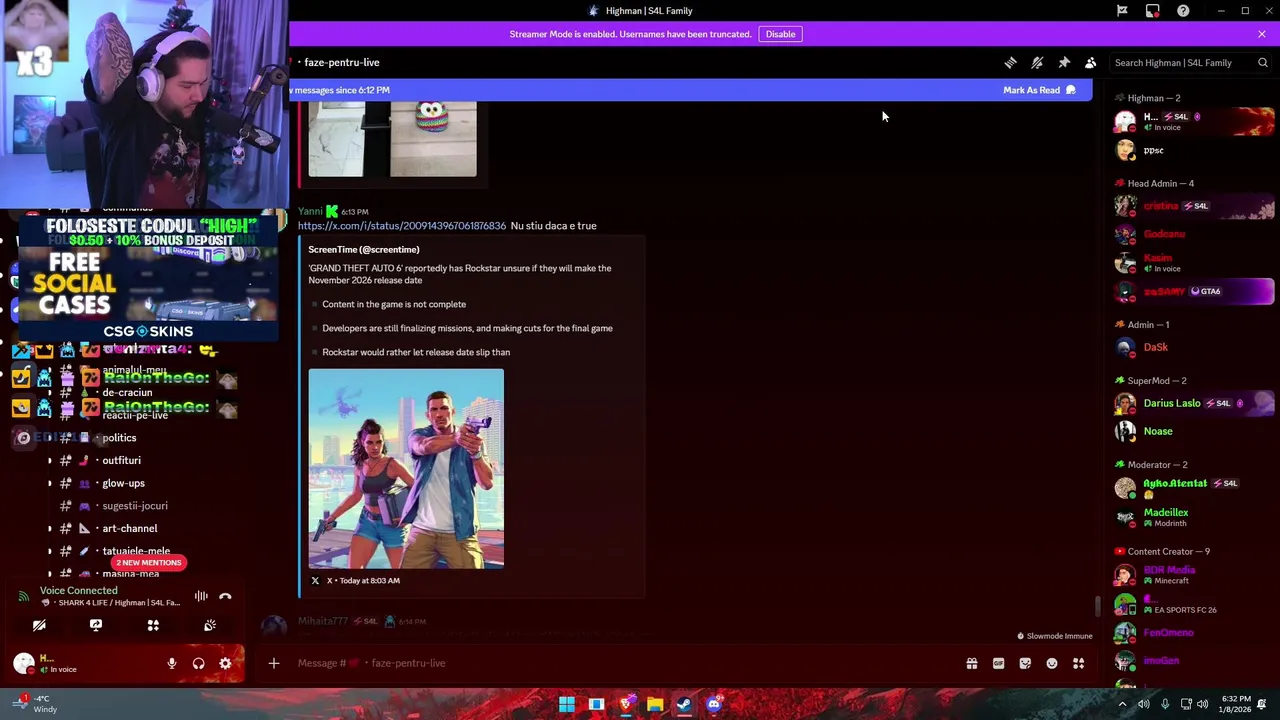1280x720 pixels.
Task: Open the politics channel
Action: click(119, 438)
